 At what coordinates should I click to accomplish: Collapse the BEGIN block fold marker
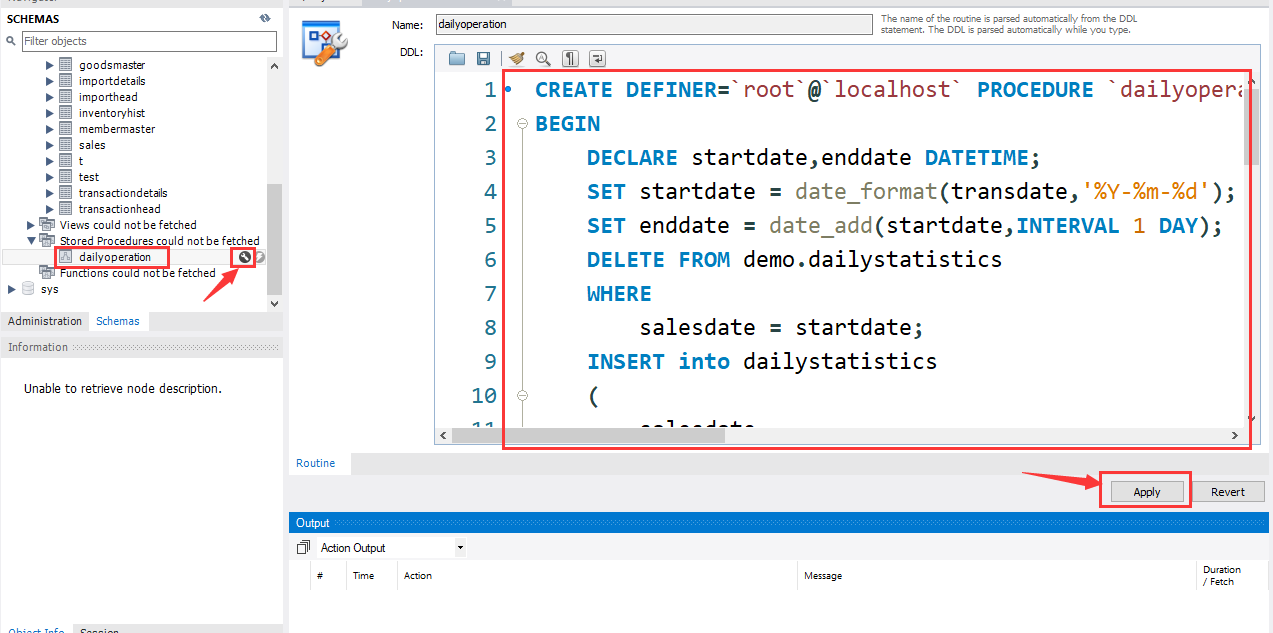[521, 124]
